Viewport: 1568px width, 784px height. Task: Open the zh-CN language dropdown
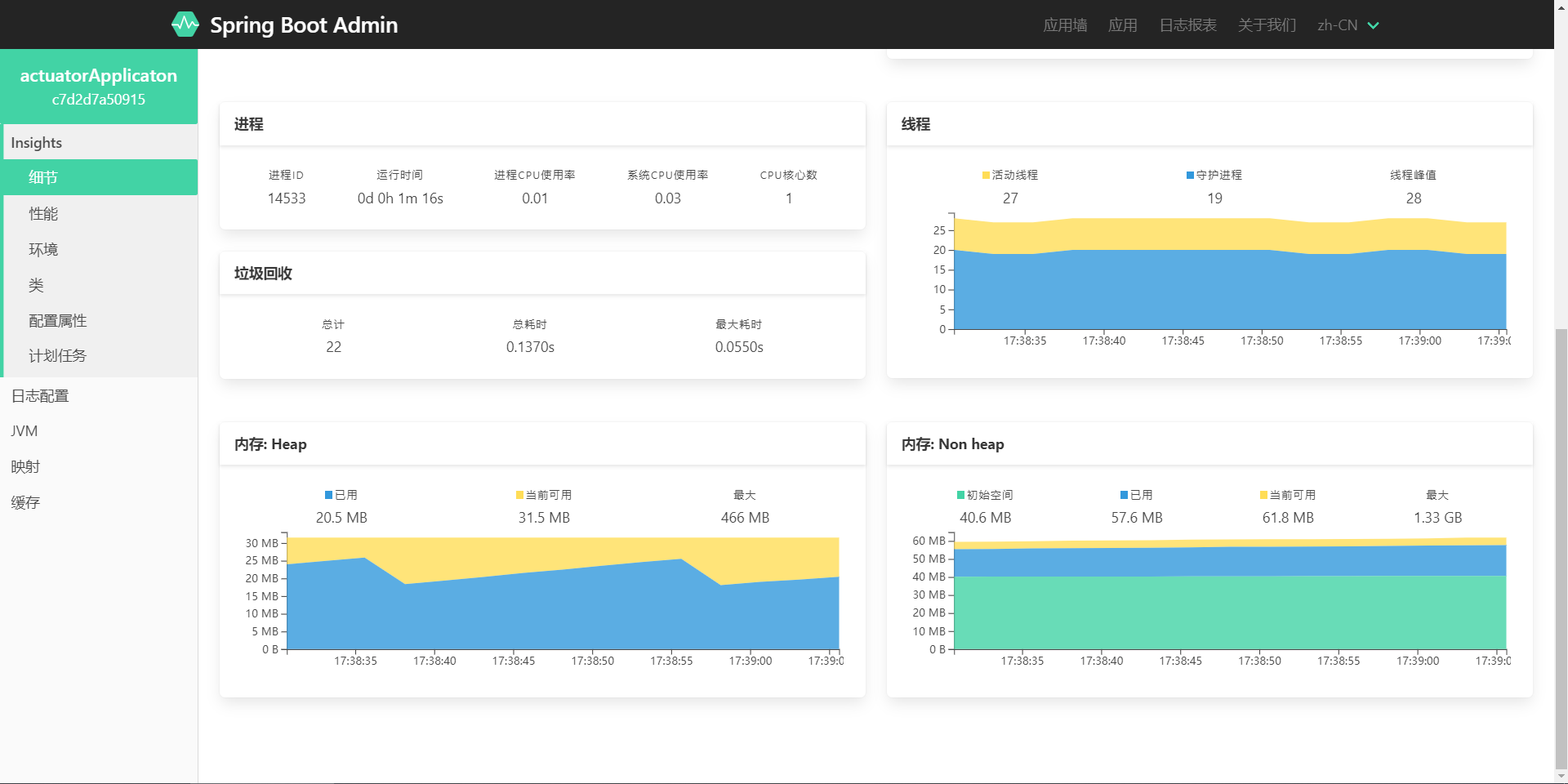[1338, 25]
